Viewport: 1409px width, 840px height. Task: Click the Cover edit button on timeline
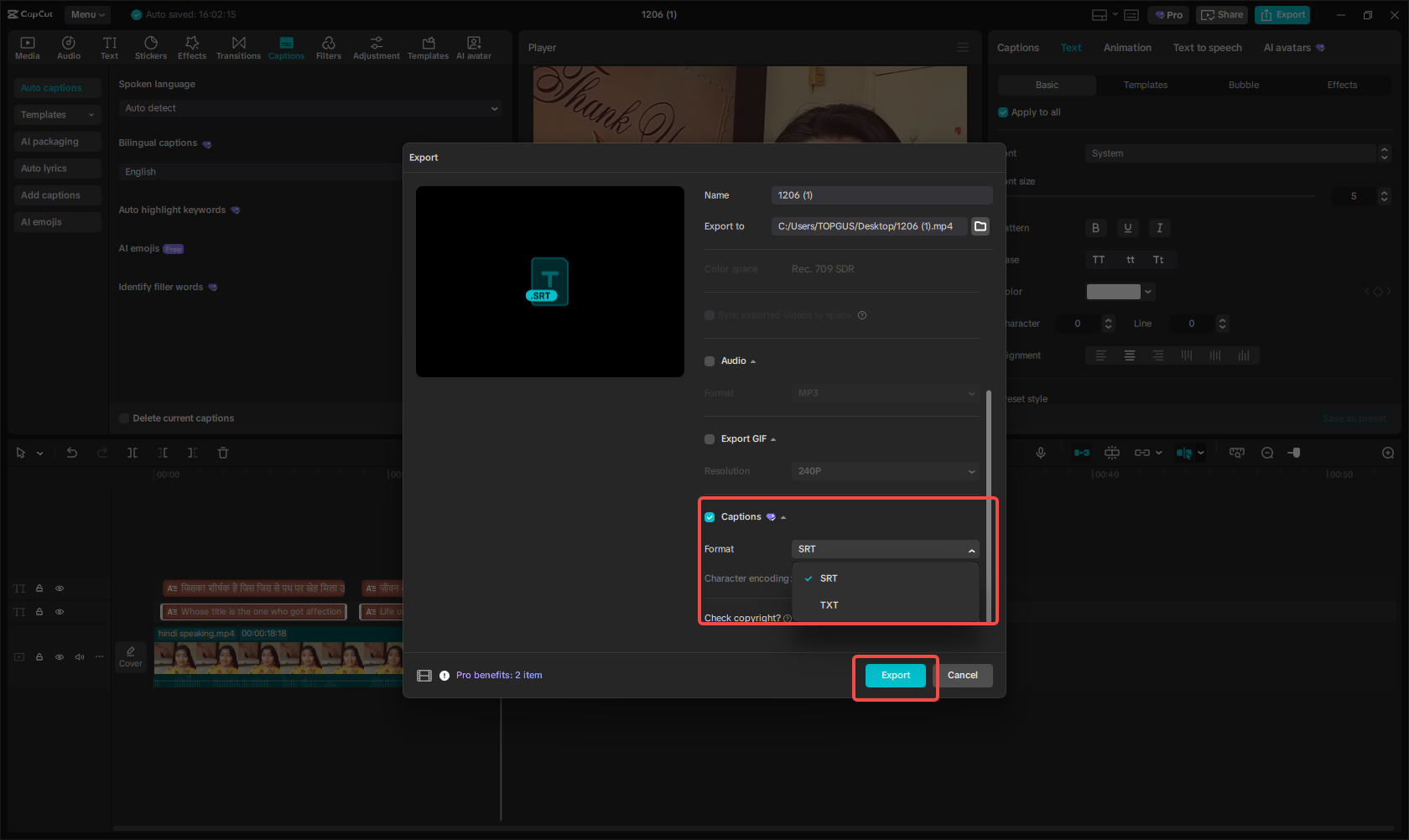pos(131,657)
